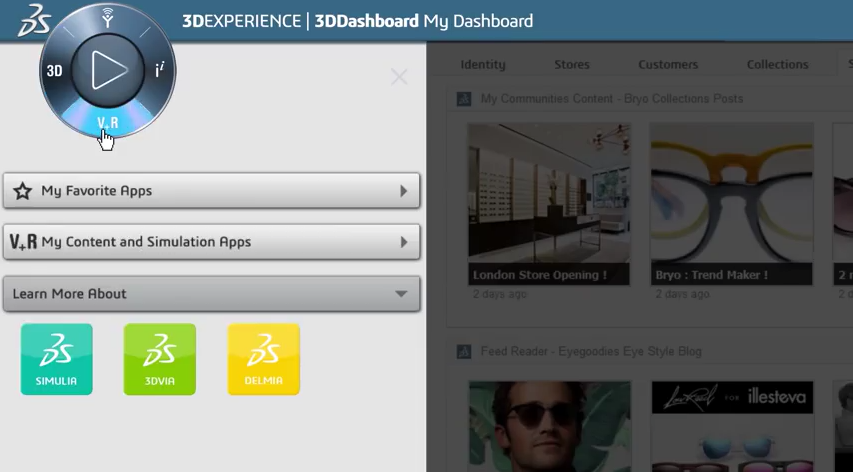Click the 3D compass quadrant
The width and height of the screenshot is (853, 472).
(54, 71)
